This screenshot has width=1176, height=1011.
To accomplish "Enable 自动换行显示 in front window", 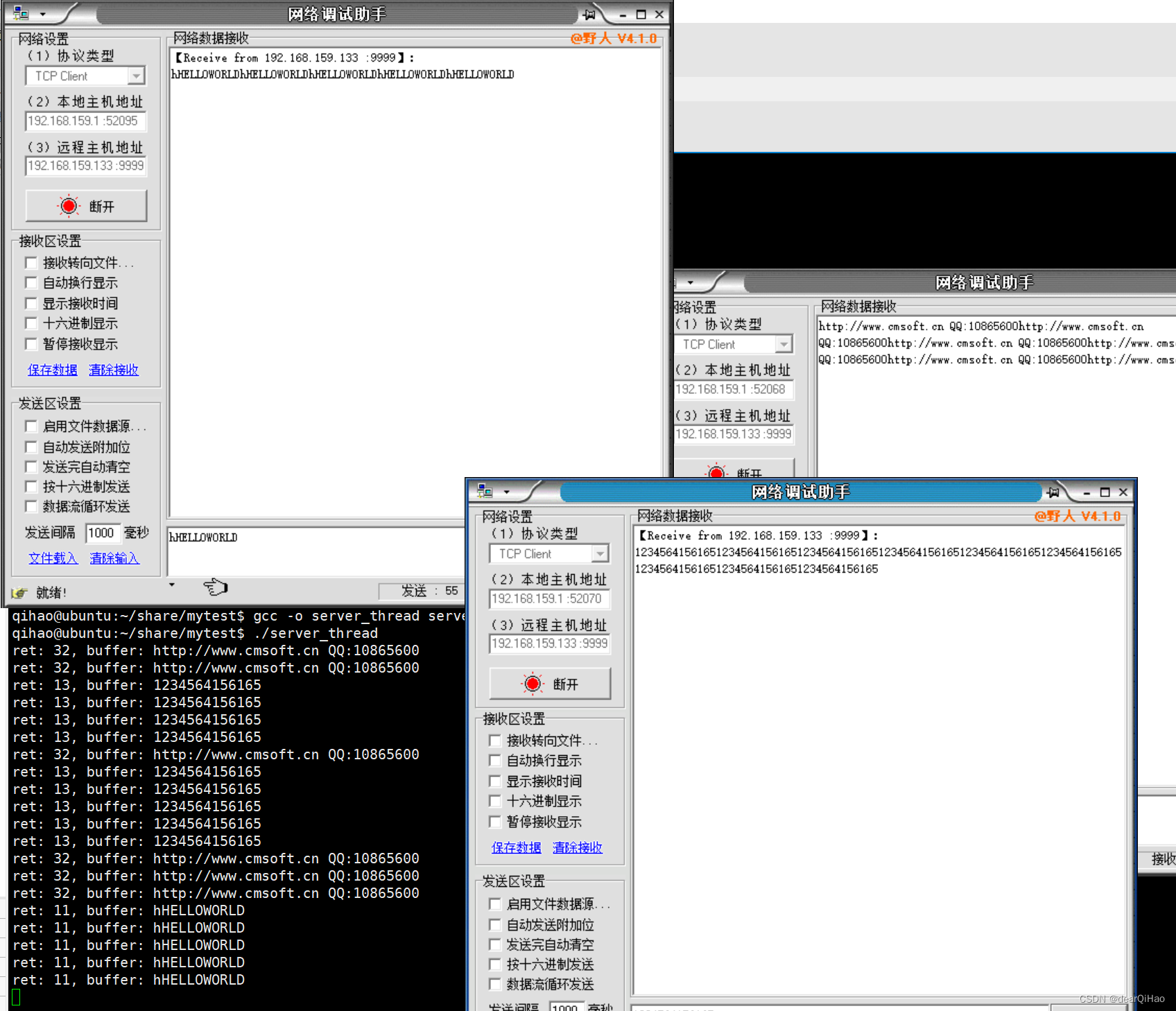I will click(494, 761).
